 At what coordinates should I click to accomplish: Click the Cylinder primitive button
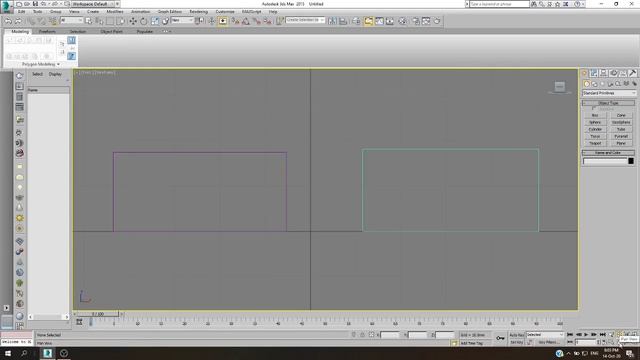coord(595,129)
